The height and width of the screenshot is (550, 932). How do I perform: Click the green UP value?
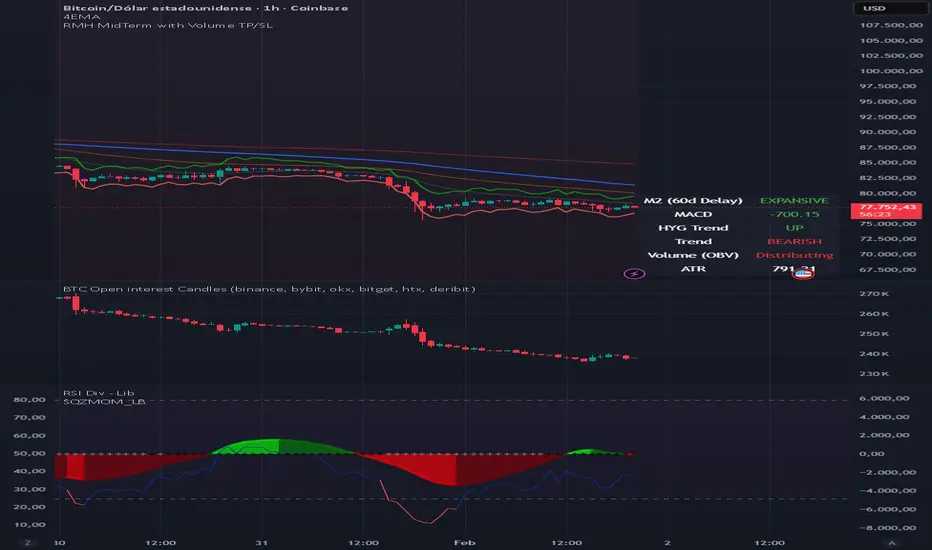(x=794, y=228)
